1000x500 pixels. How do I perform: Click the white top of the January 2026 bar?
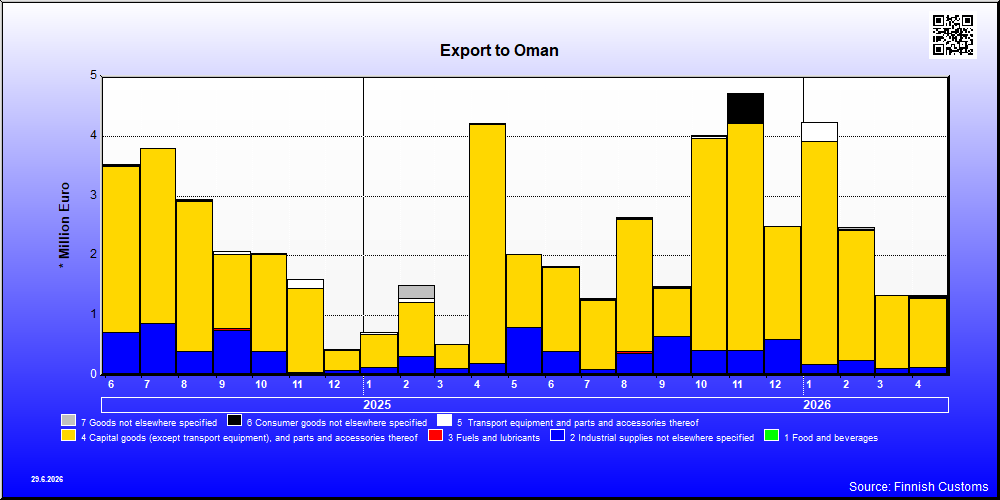point(820,132)
